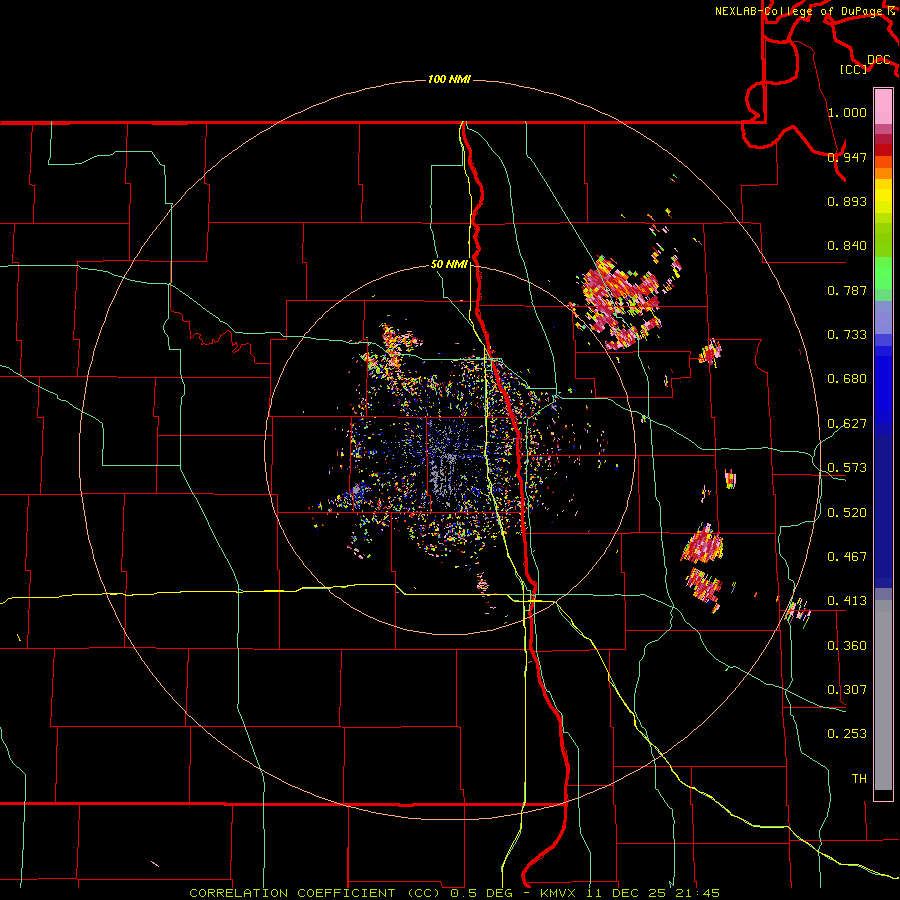900x900 pixels.
Task: Select the 1.000 scale value
Action: (x=847, y=112)
